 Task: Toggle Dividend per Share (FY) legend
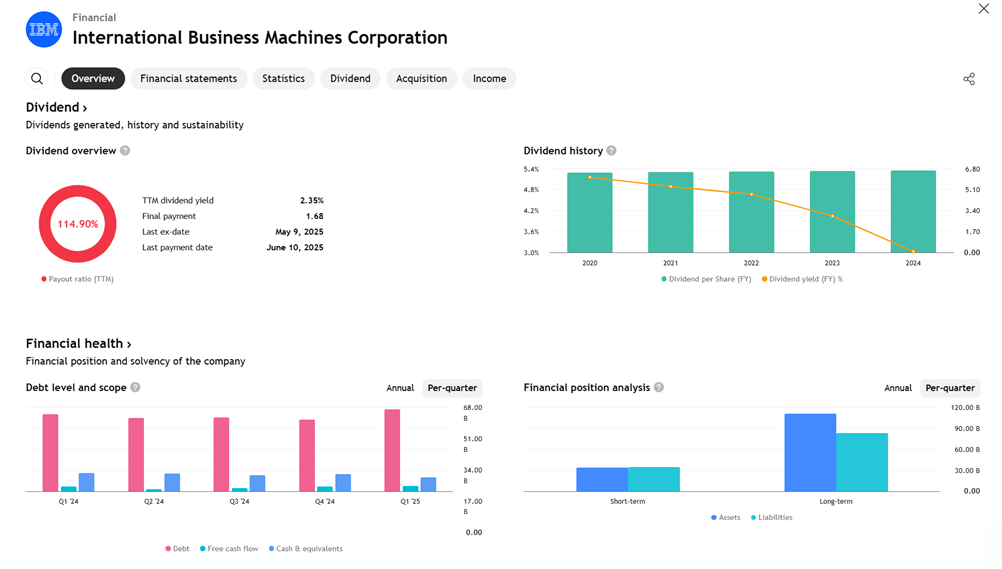pyautogui.click(x=706, y=279)
